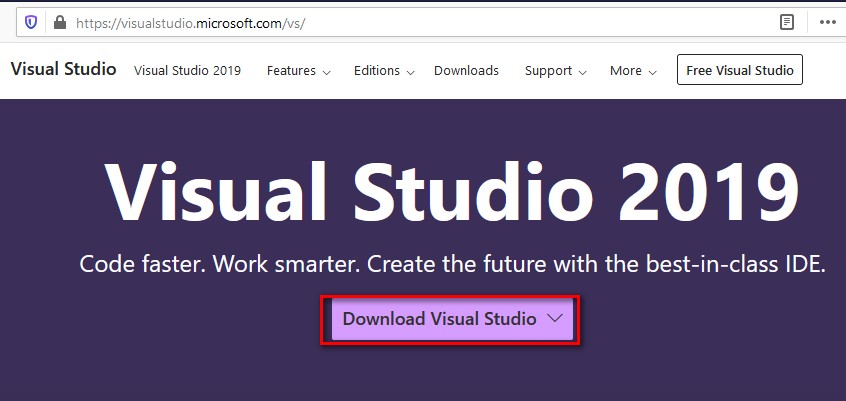Image resolution: width=846 pixels, height=401 pixels.
Task: Expand the Support dropdown chevron
Action: tap(582, 72)
